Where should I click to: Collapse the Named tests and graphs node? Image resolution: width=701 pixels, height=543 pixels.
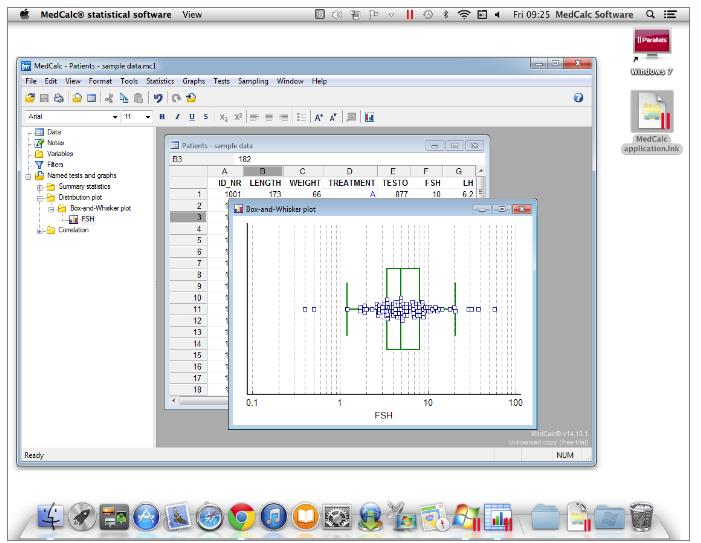pos(28,176)
